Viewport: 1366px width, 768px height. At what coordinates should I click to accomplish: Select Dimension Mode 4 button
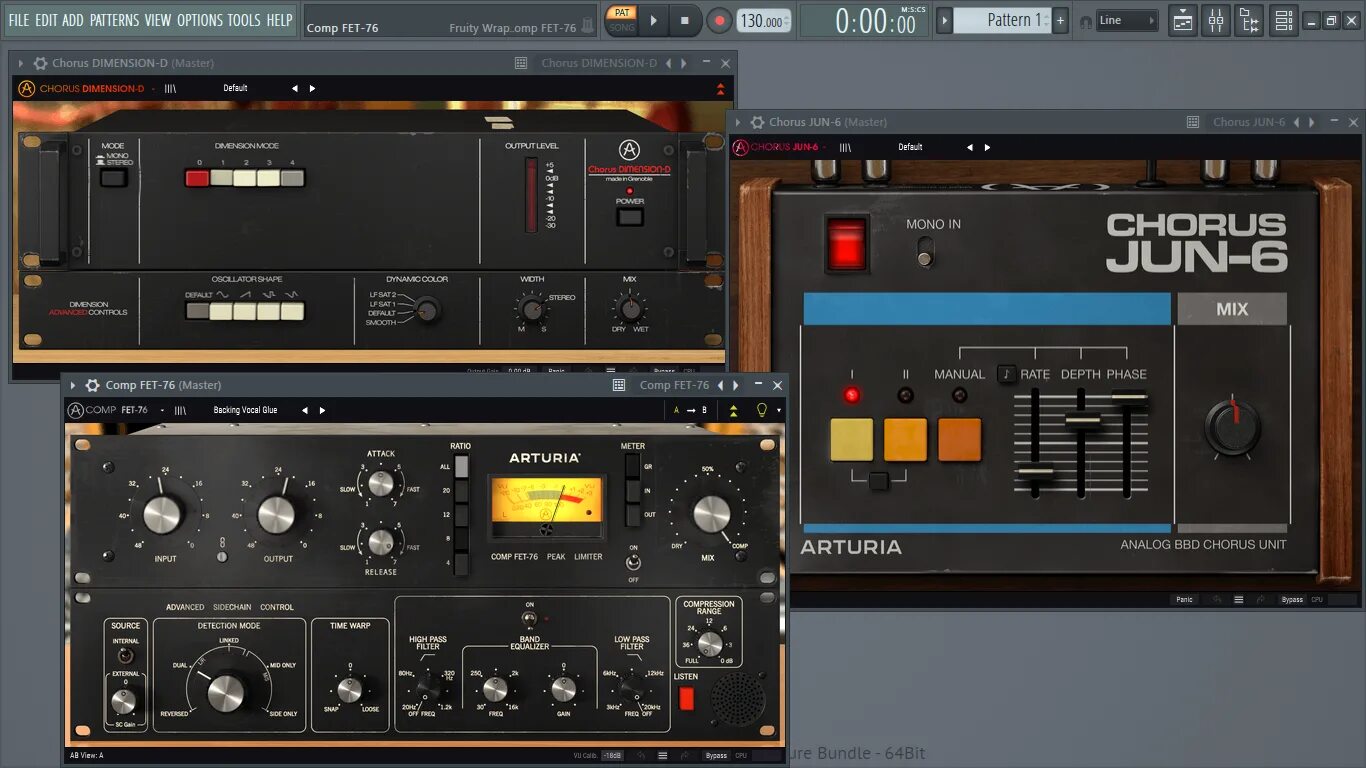point(292,178)
